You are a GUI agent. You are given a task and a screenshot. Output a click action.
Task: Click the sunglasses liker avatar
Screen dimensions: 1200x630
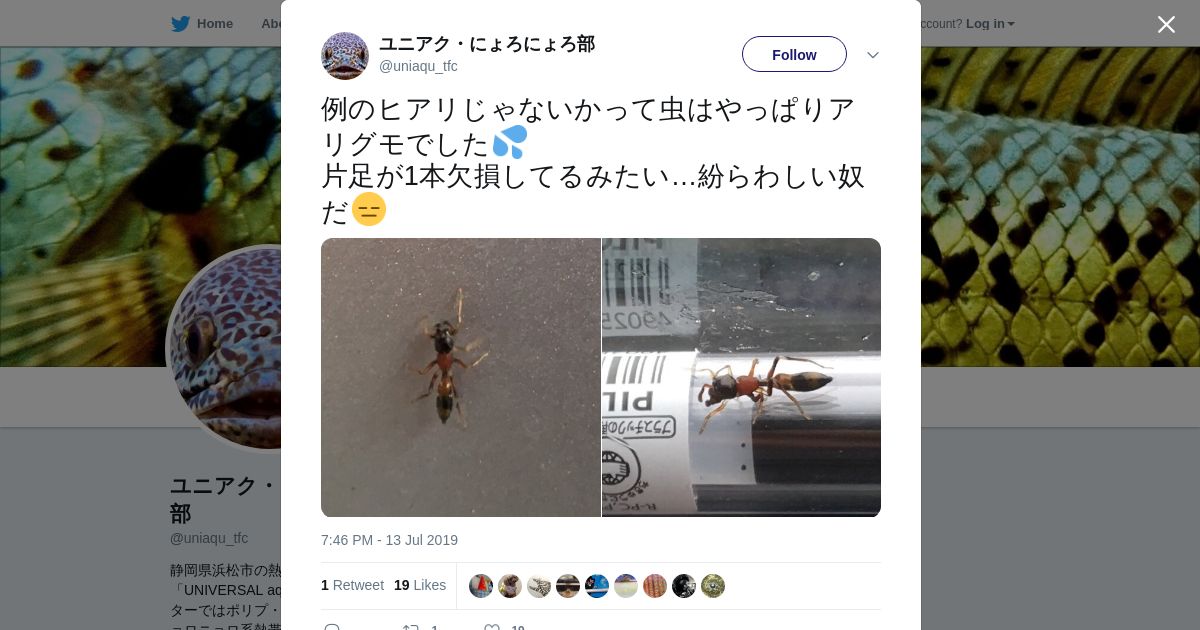[568, 586]
